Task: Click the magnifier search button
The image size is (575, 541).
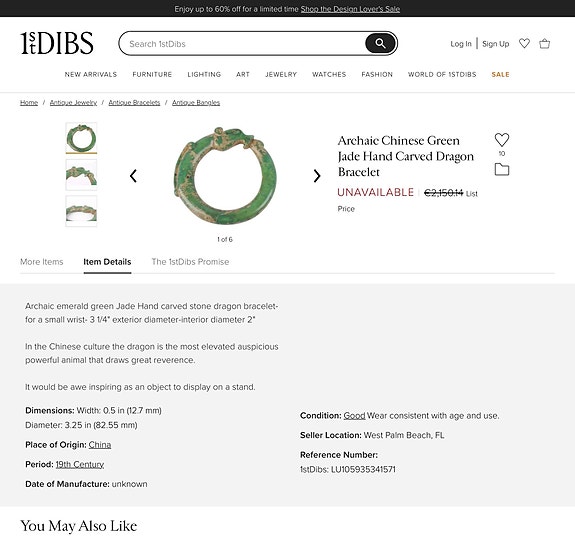Action: coord(380,44)
